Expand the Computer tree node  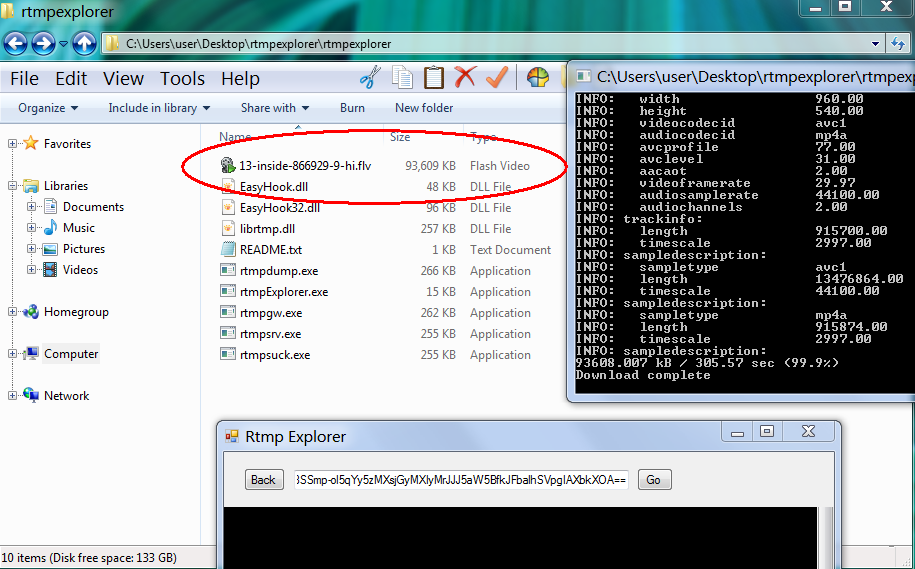click(12, 354)
